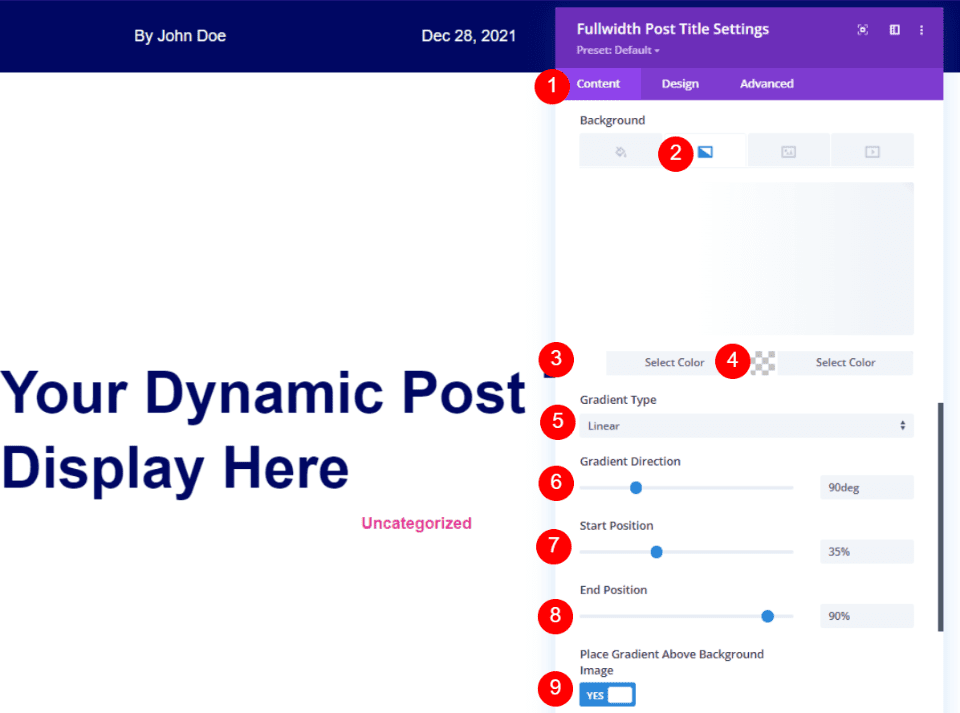
Task: Open the gradient background tab
Action: point(705,150)
